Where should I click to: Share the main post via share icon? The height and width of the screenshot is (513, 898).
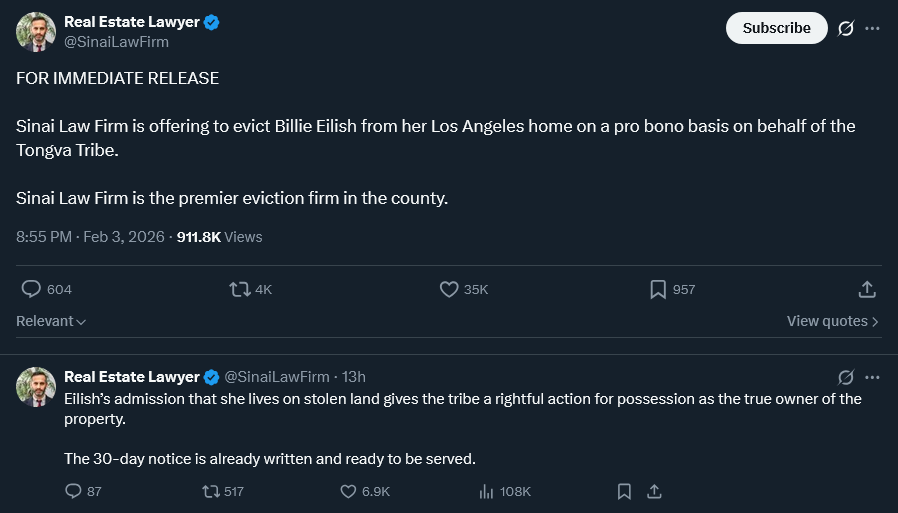coord(867,289)
